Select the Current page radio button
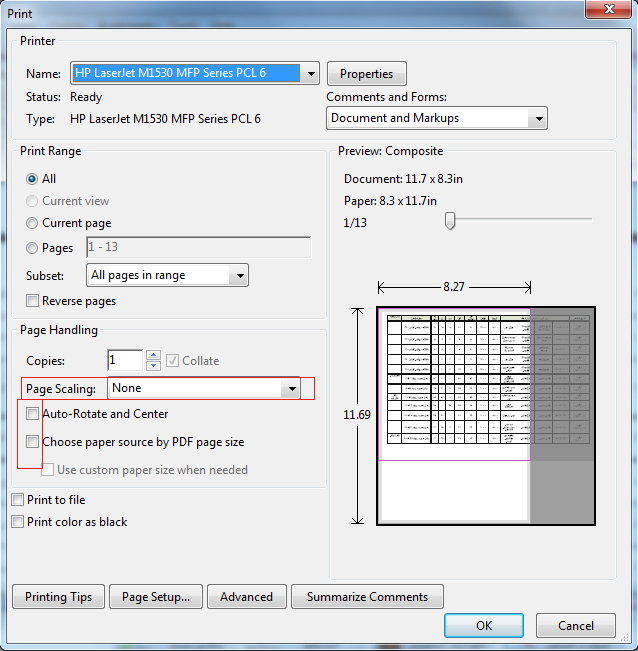 (x=33, y=223)
